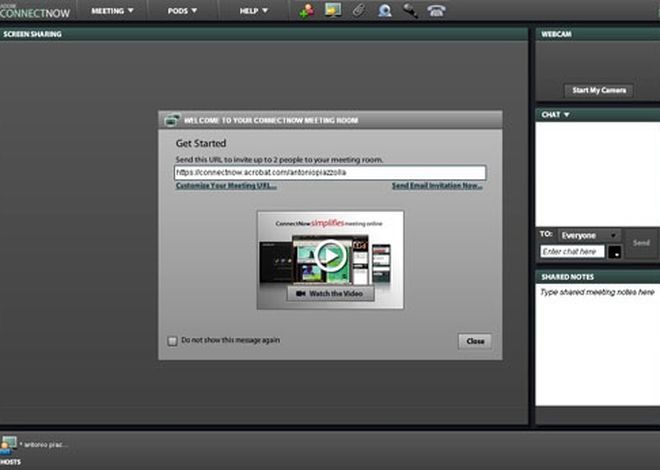Open the Meeting menu
This screenshot has width=660, height=470.
pyautogui.click(x=112, y=11)
